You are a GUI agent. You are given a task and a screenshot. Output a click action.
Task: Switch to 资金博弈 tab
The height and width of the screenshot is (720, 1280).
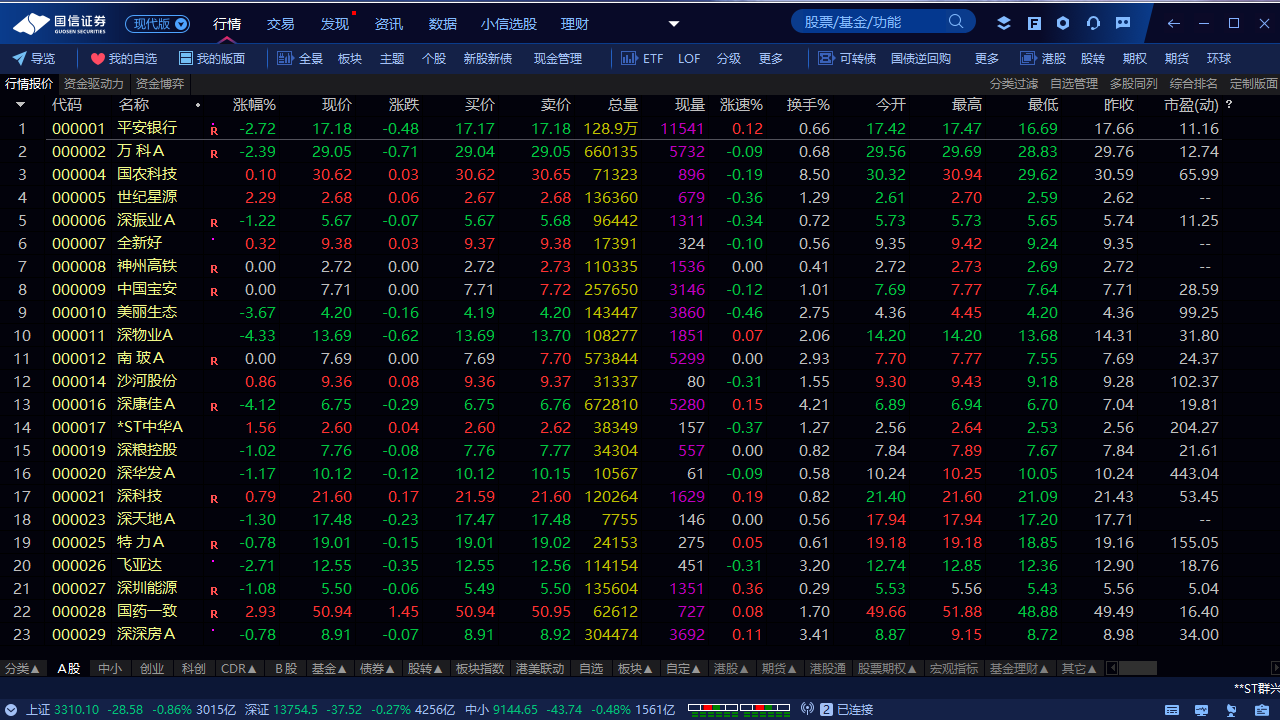click(160, 84)
